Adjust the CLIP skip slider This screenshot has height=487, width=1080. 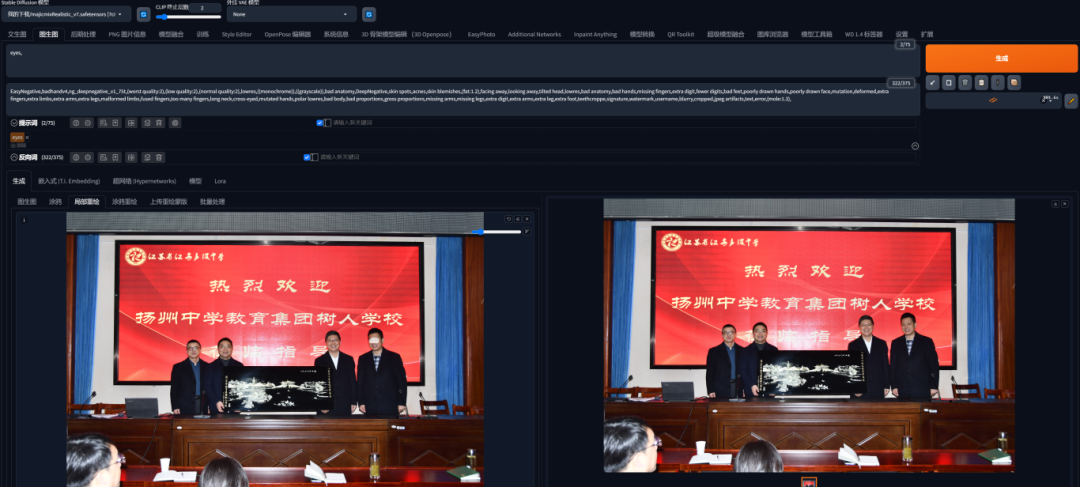188,17
